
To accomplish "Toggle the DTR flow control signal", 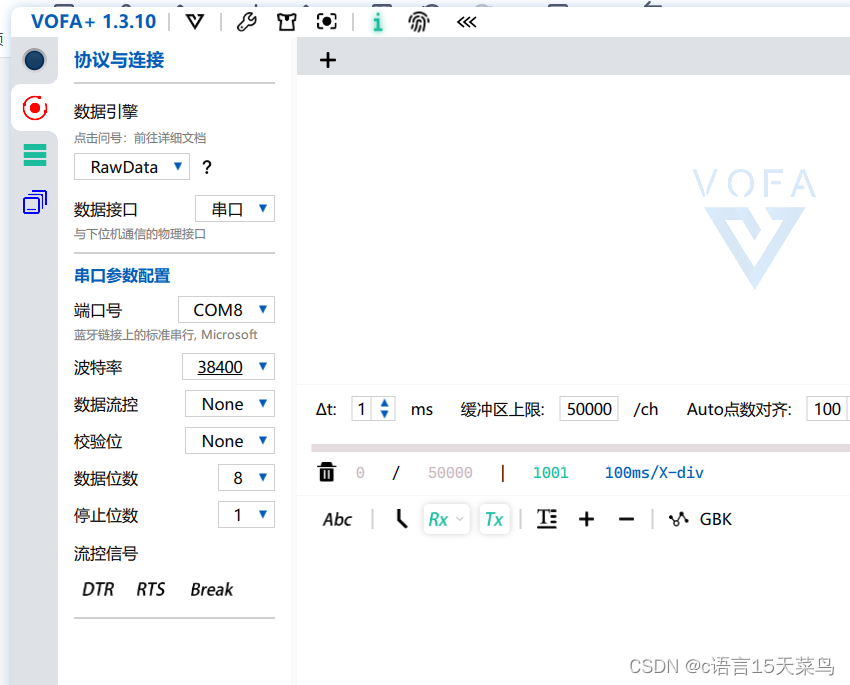I will pyautogui.click(x=98, y=589).
